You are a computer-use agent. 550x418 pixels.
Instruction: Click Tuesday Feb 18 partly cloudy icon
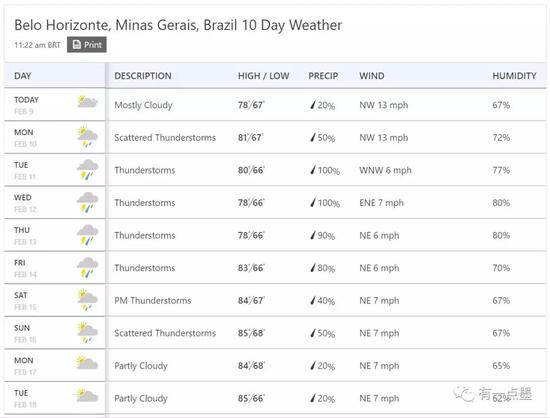click(x=87, y=395)
